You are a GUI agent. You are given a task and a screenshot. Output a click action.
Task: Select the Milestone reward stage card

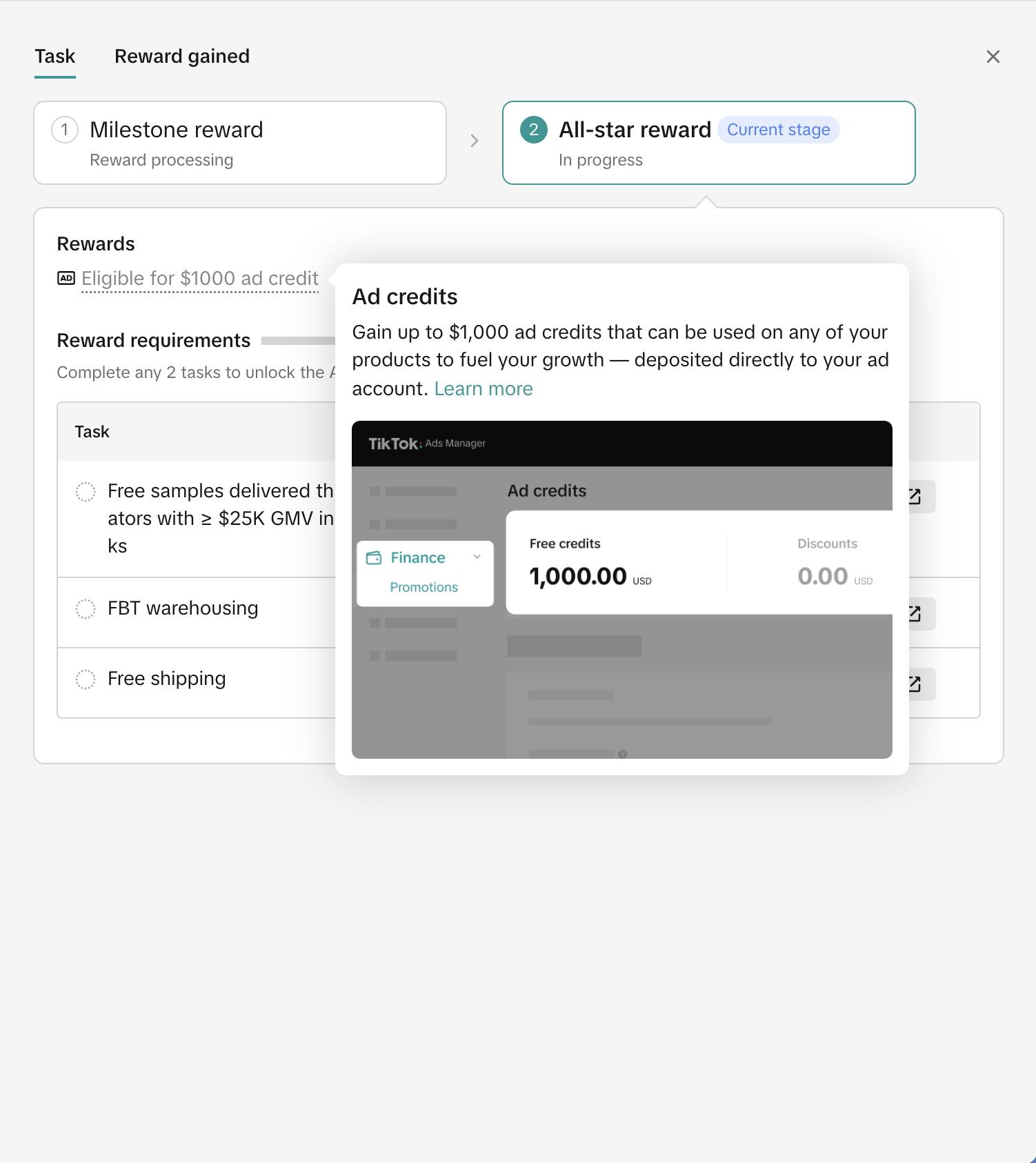(x=240, y=143)
